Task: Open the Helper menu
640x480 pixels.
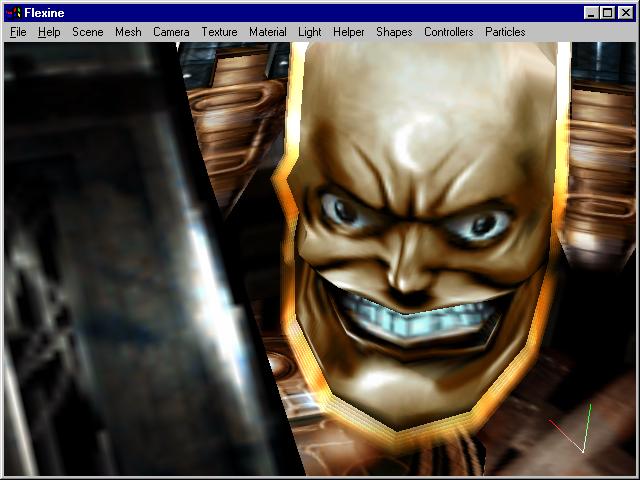Action: [x=349, y=32]
